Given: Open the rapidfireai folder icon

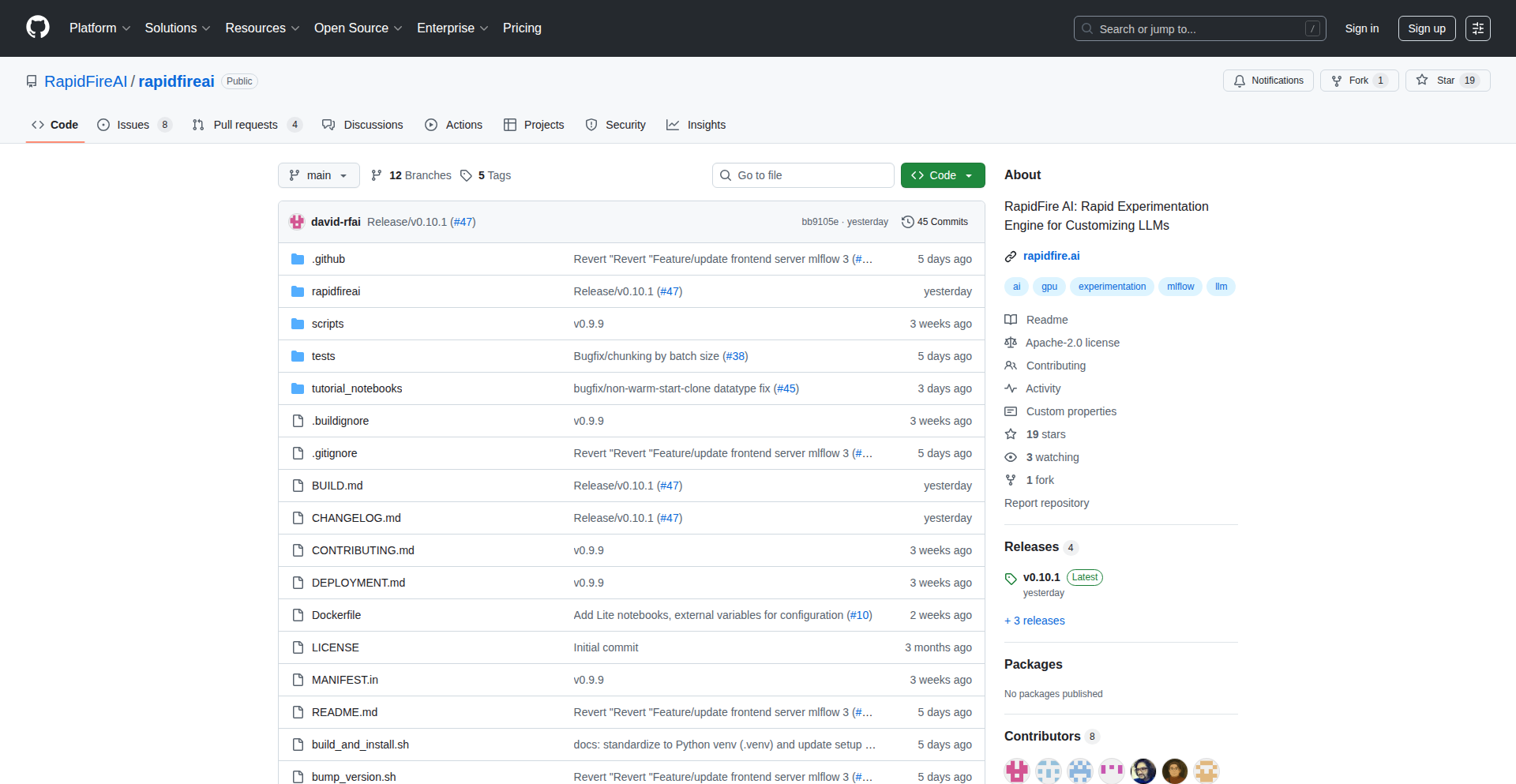Looking at the screenshot, I should click(x=298, y=291).
